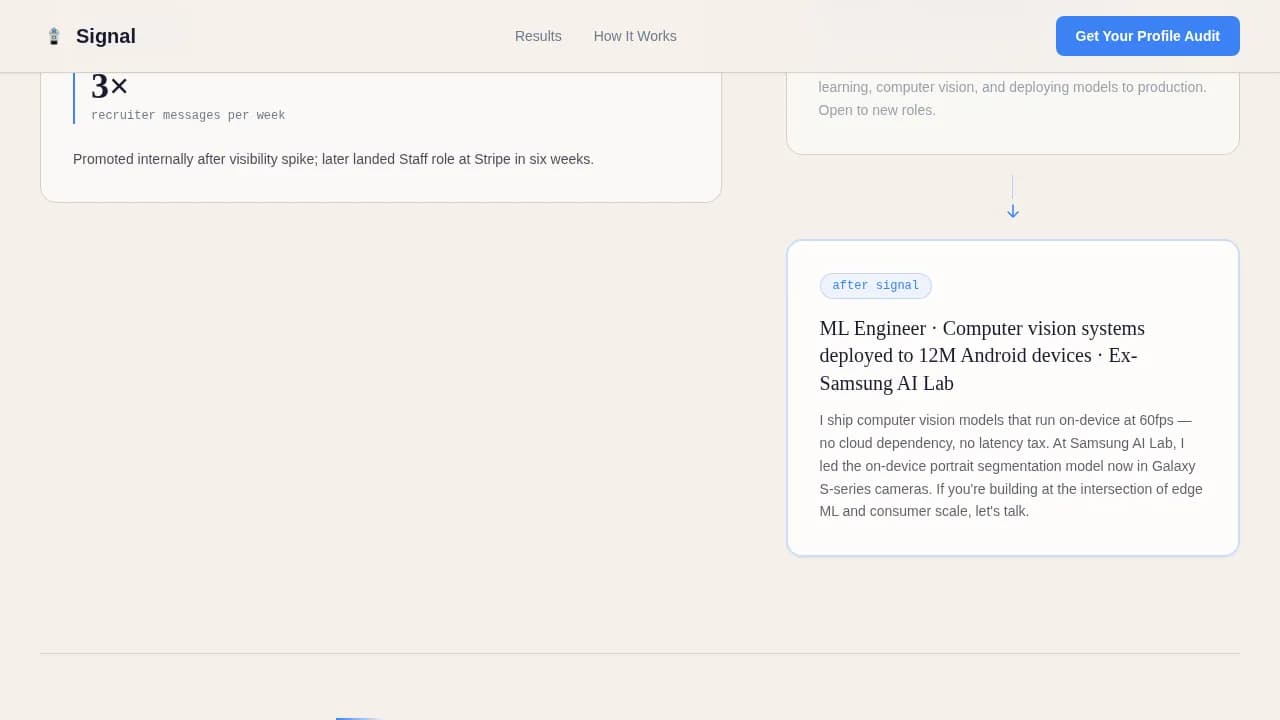Click "recruiter messages per week" label
This screenshot has width=1280, height=720.
tap(188, 115)
